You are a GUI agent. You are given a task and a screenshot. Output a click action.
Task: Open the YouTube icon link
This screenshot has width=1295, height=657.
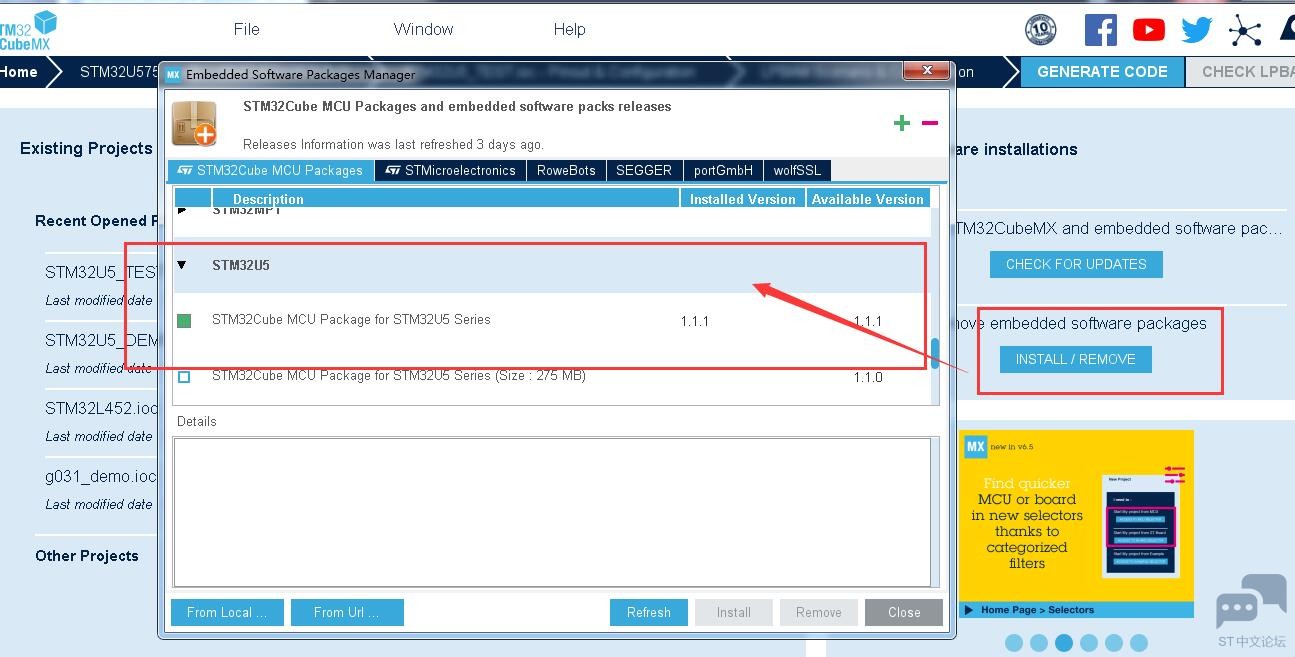point(1148,30)
